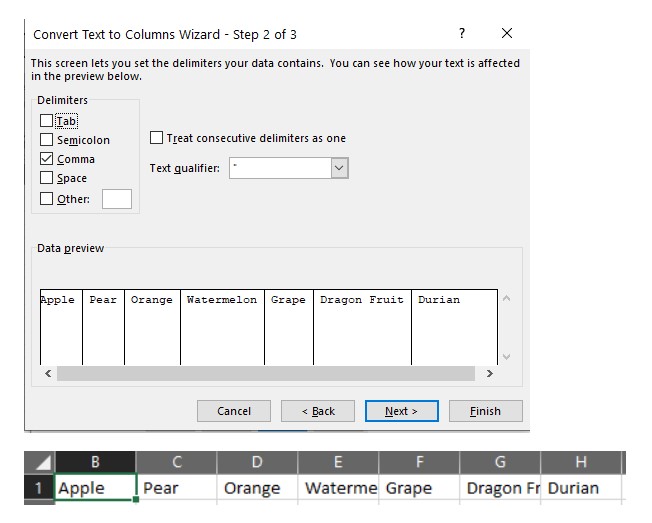Click right arrow of preview horizontal scrollbar
The width and height of the screenshot is (652, 523).
click(489, 373)
